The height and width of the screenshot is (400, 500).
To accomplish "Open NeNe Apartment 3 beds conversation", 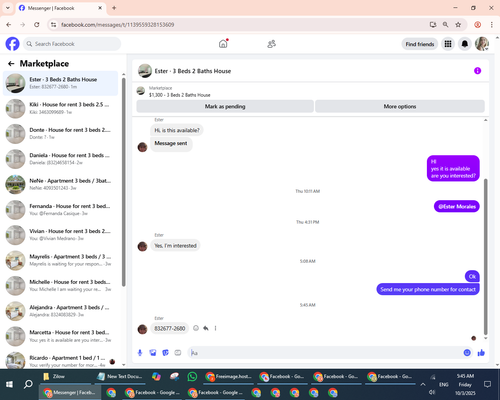I will [61, 184].
